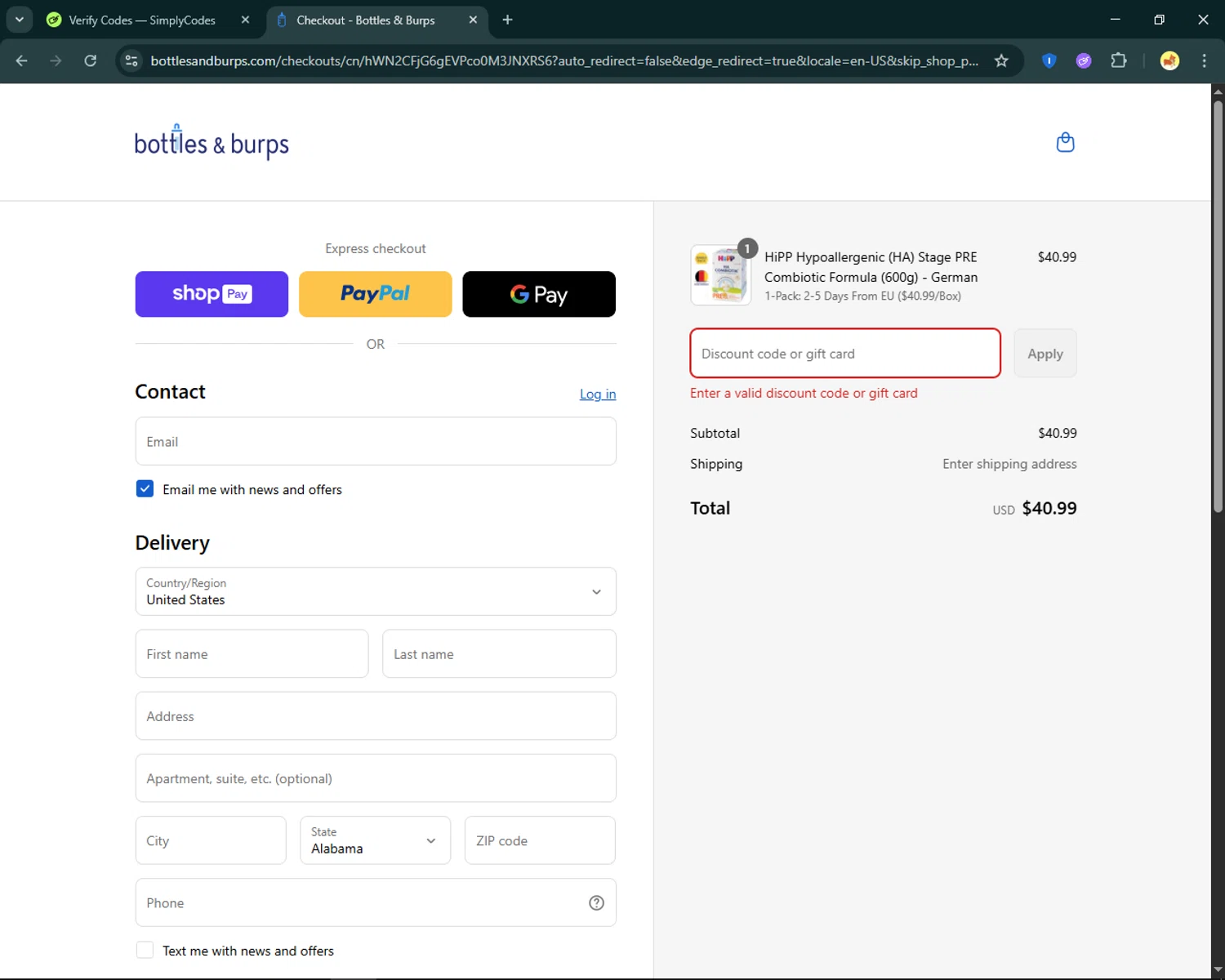Go back to the previous page
The image size is (1225, 980).
[x=22, y=60]
